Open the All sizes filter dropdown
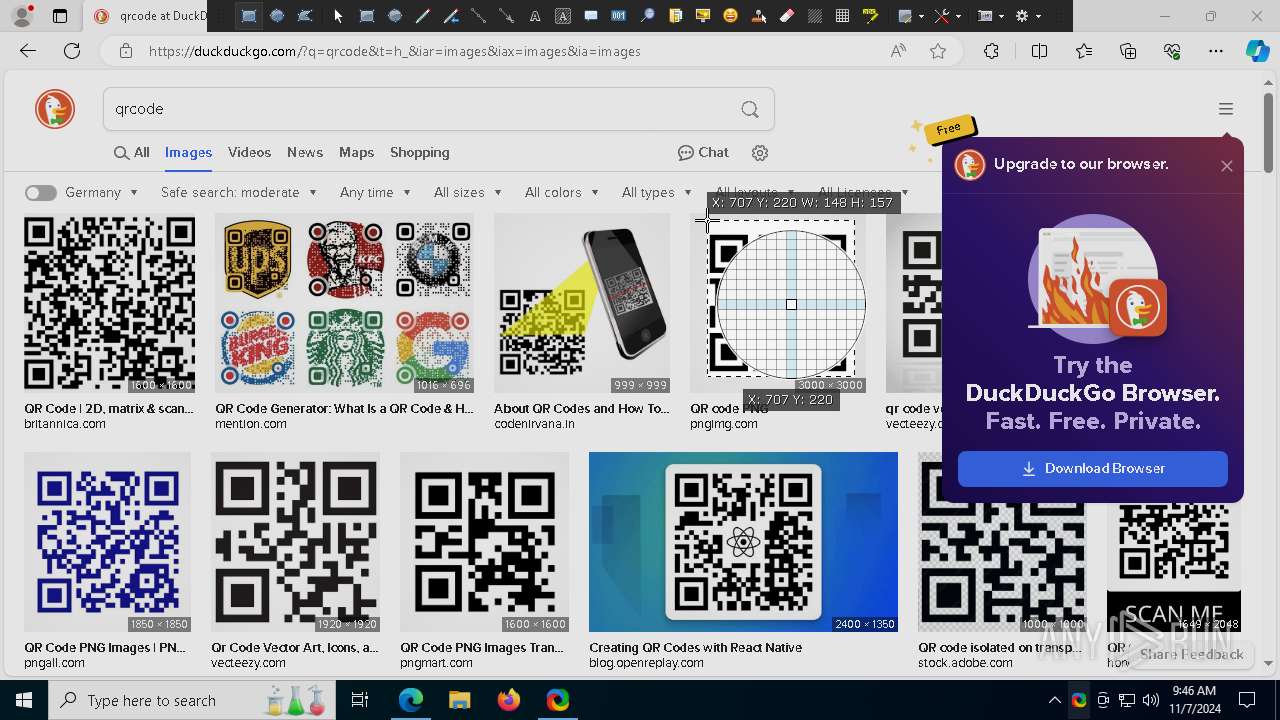 point(467,192)
